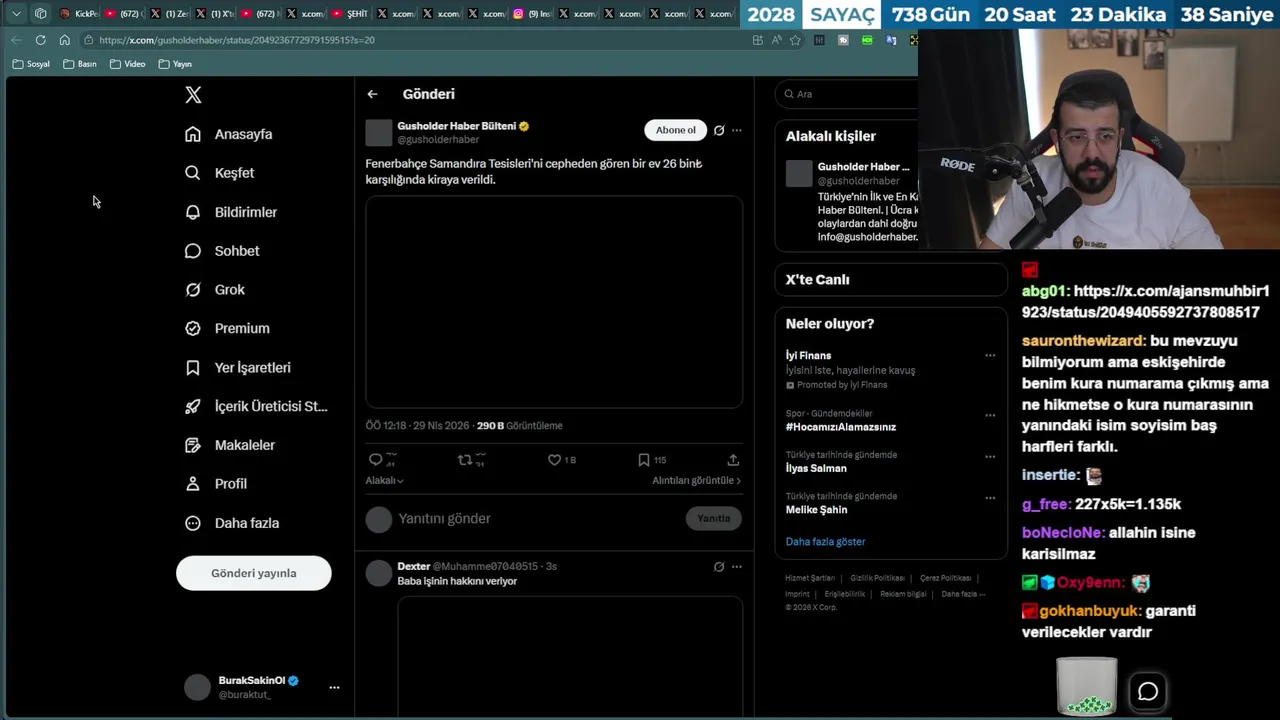Open Profil page
Image resolution: width=1280 pixels, height=720 pixels.
point(216,484)
